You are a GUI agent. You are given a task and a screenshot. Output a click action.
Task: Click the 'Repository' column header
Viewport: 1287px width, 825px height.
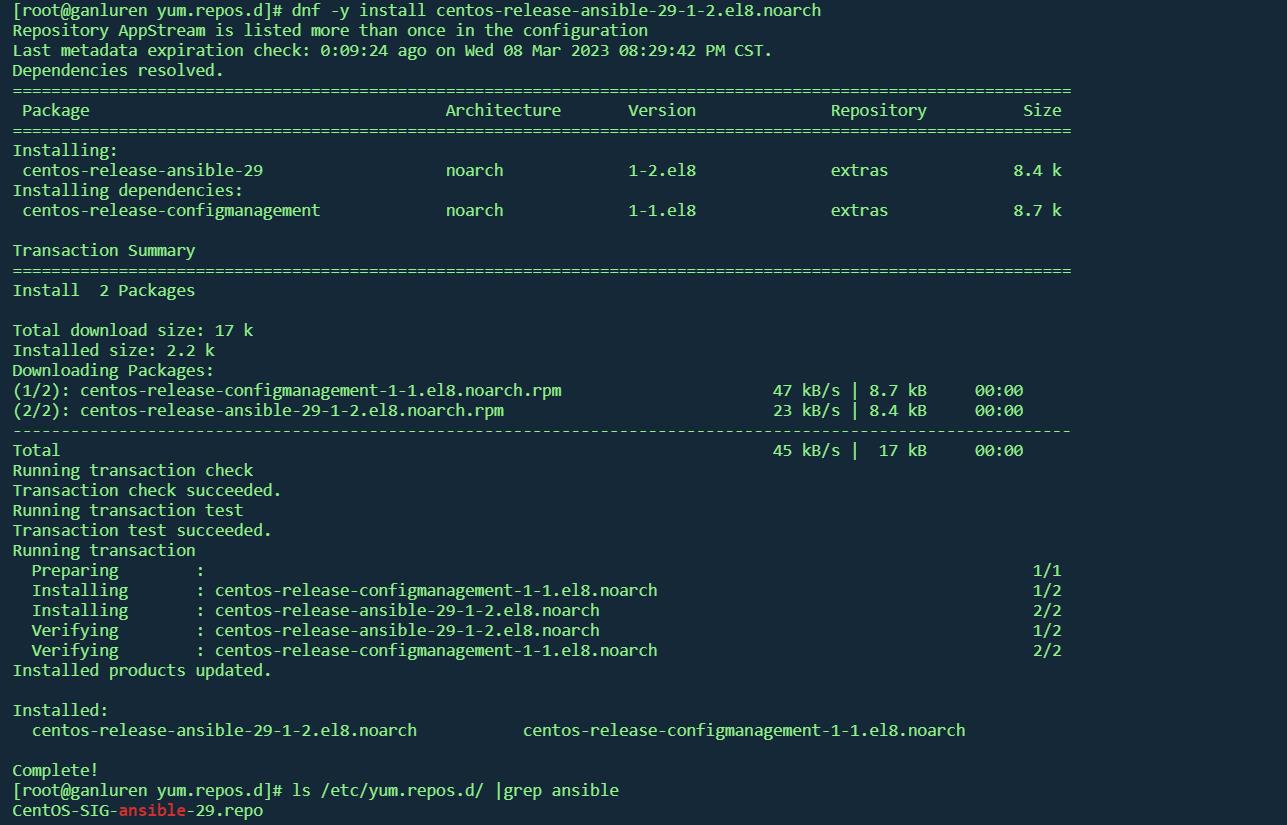[879, 110]
